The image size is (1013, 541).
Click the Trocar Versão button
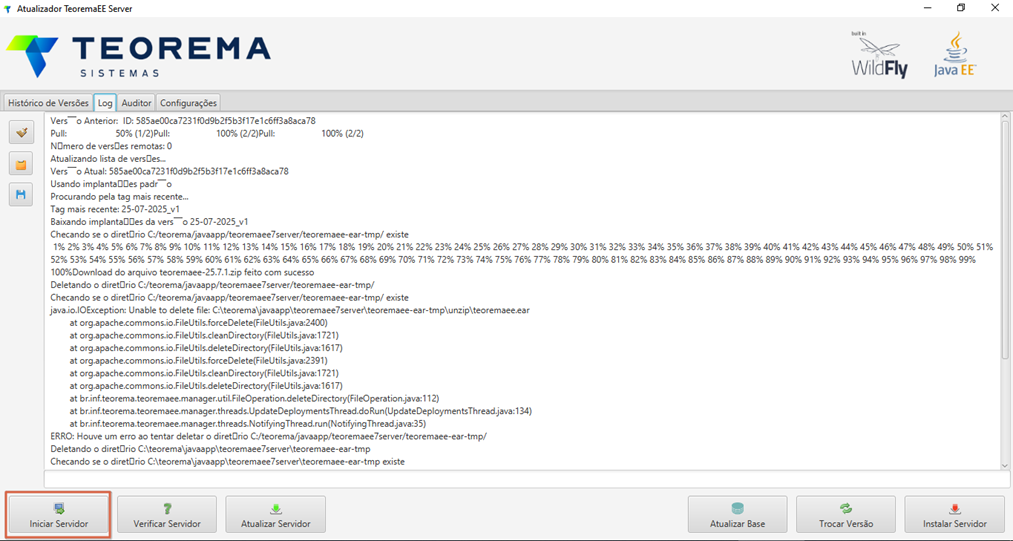(x=846, y=514)
